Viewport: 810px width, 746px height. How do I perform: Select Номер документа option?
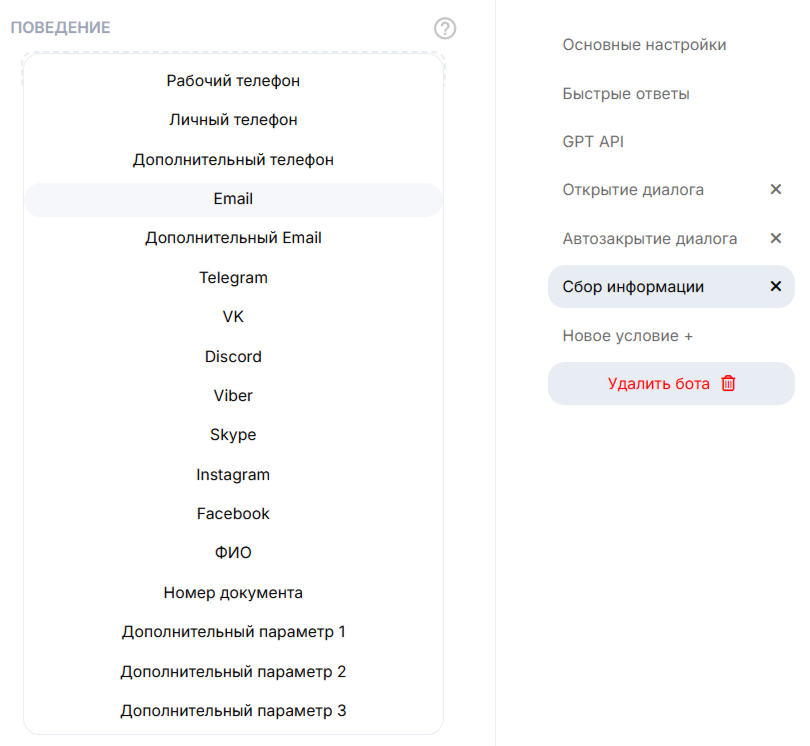click(233, 593)
